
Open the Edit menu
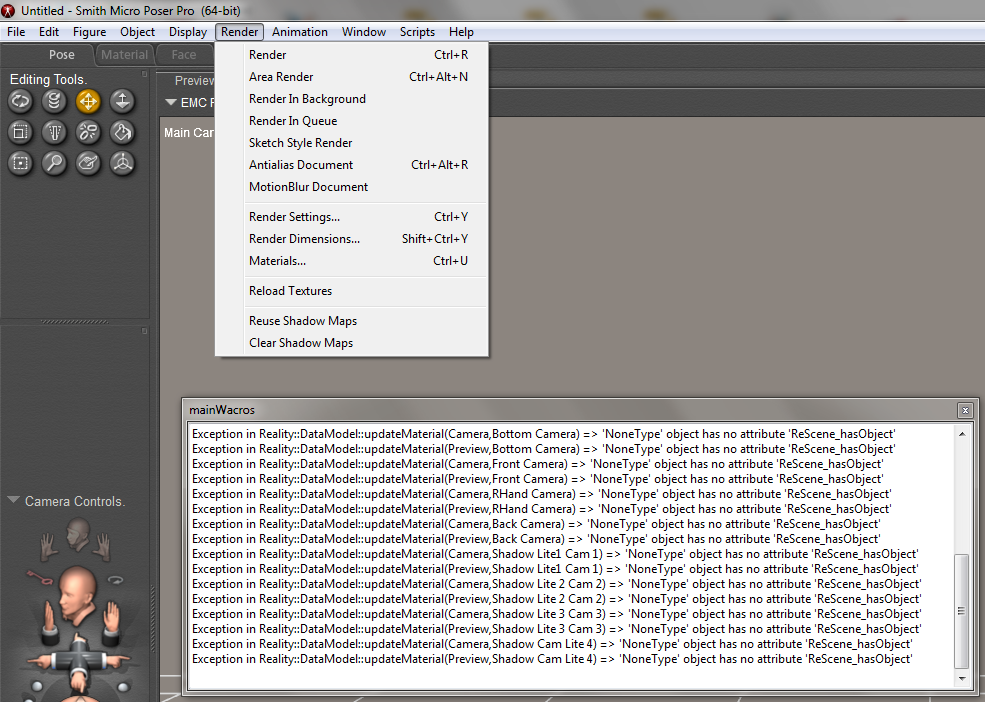click(x=48, y=31)
